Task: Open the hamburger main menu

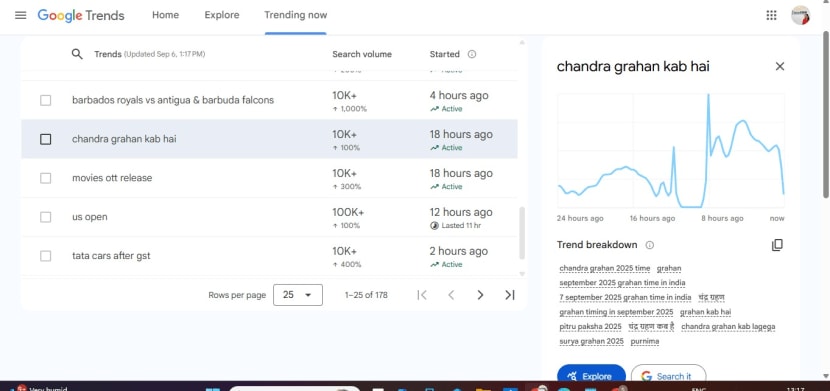Action: click(21, 15)
